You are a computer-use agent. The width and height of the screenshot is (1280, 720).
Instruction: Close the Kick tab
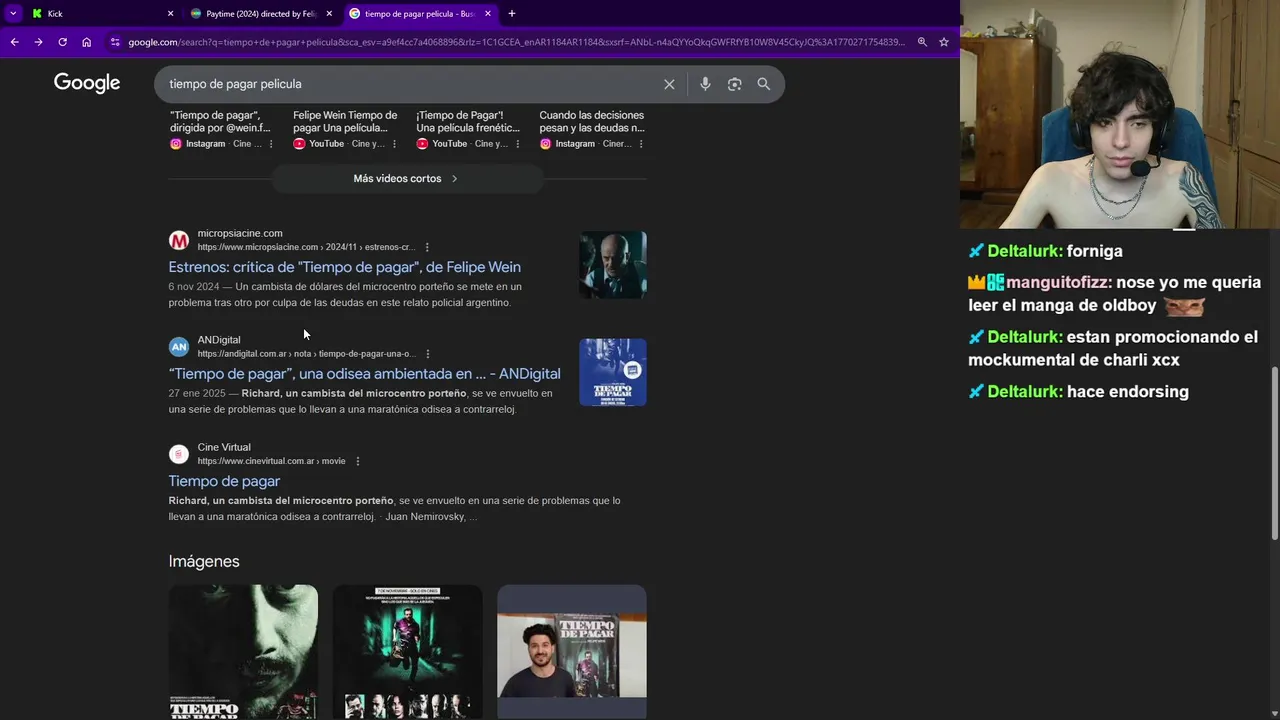coord(170,14)
